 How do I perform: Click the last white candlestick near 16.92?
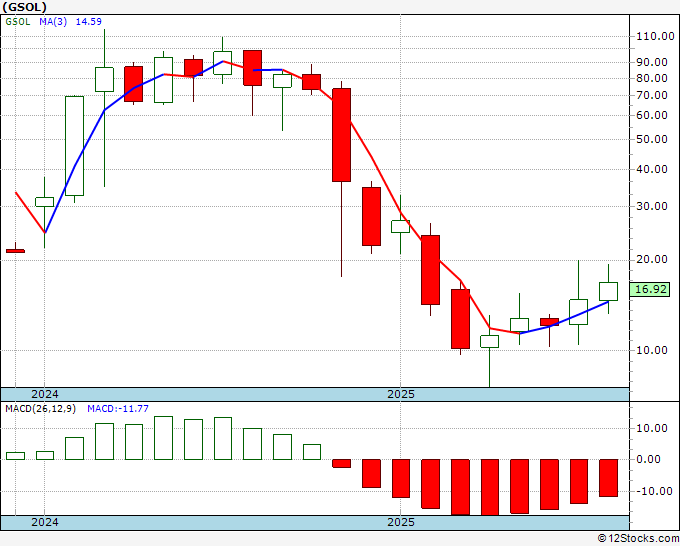point(608,291)
